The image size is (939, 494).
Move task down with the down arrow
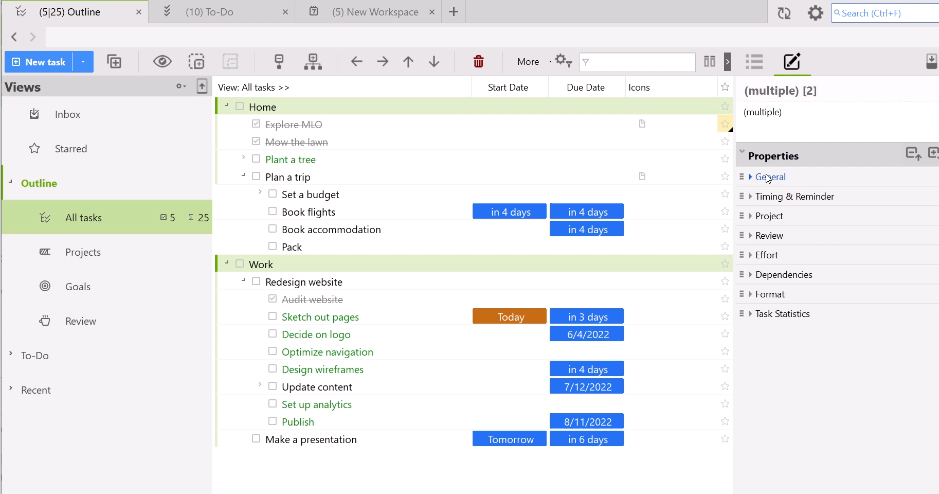[434, 61]
